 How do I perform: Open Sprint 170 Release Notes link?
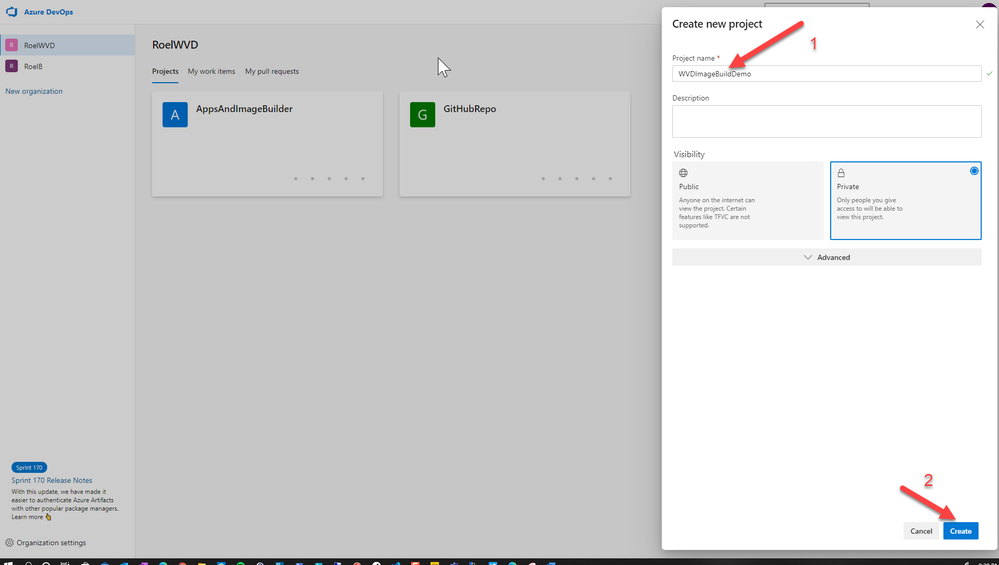52,480
